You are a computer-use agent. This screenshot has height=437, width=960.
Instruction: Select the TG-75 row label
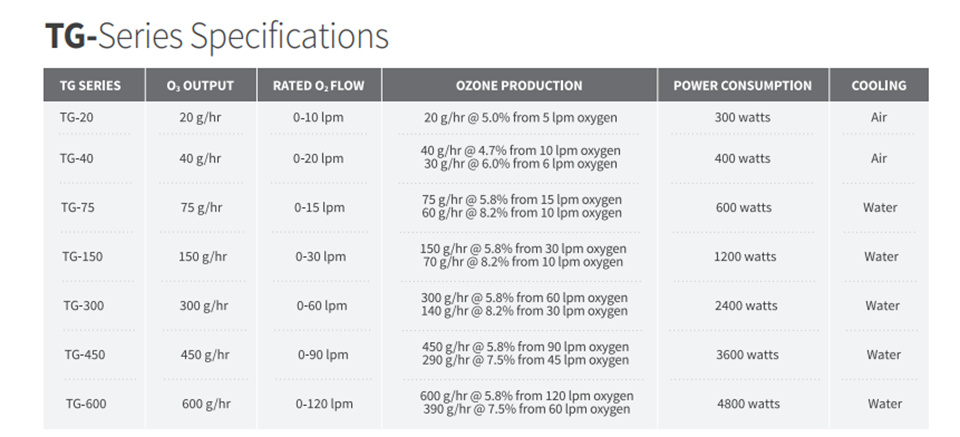(78, 207)
